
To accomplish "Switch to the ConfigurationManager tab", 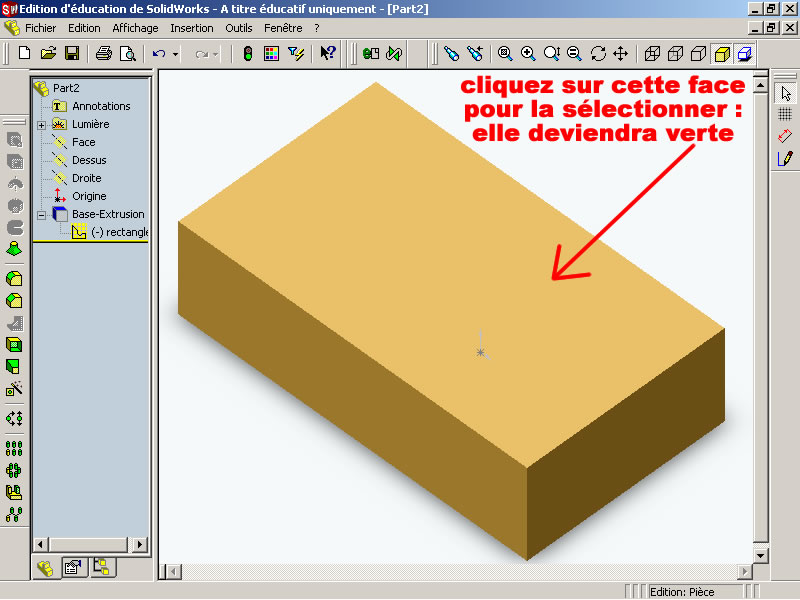I will tap(102, 567).
